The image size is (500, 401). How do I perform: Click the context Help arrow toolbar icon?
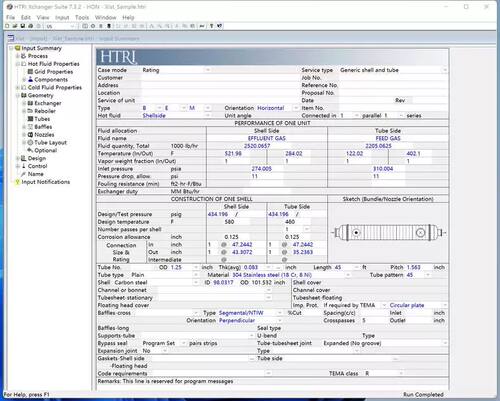coord(219,26)
